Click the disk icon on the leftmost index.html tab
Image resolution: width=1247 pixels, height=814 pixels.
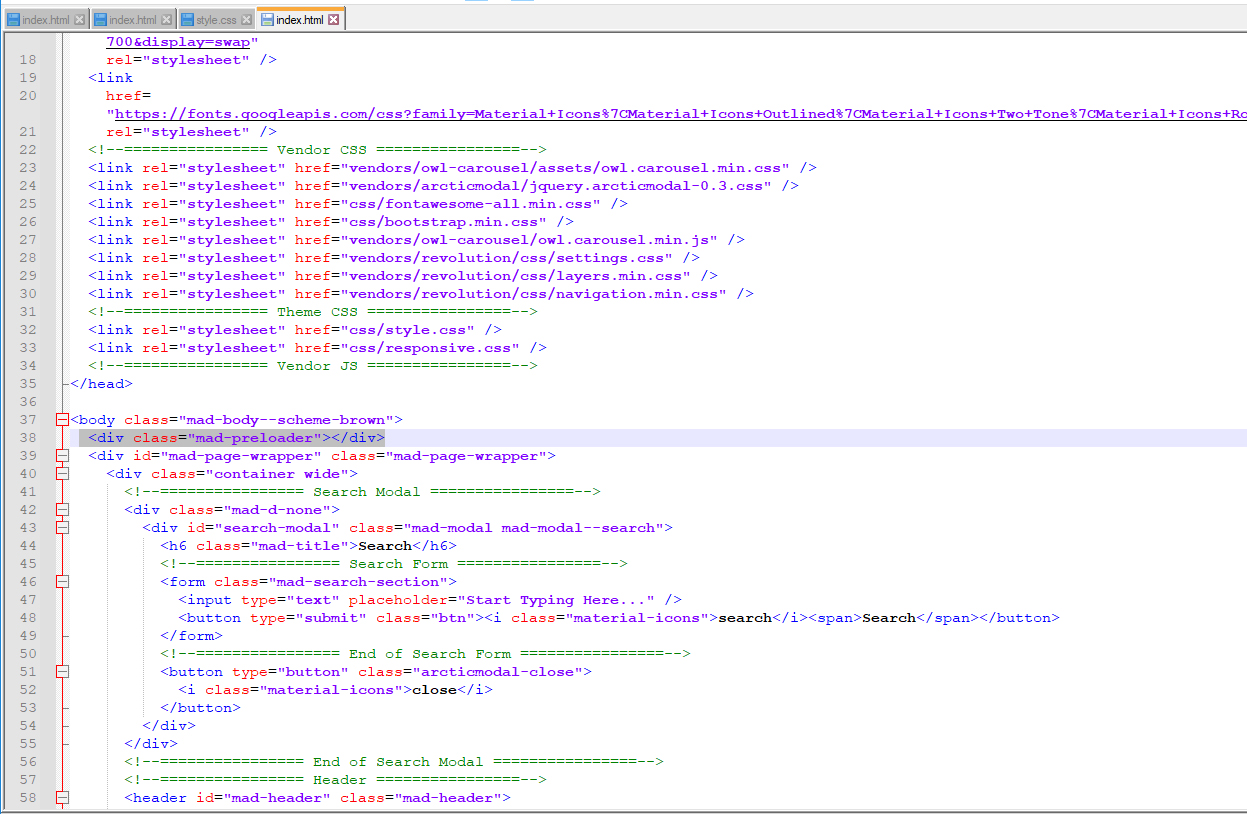pos(13,20)
